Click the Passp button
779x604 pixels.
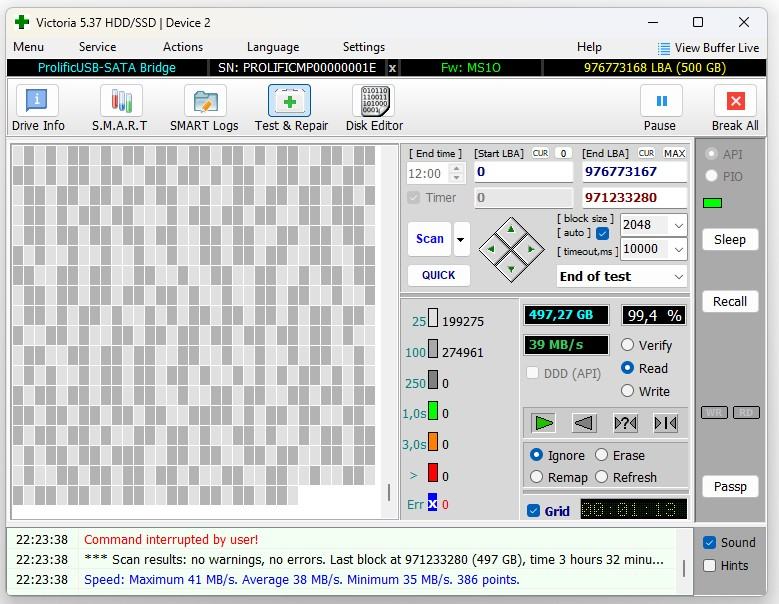(x=730, y=487)
